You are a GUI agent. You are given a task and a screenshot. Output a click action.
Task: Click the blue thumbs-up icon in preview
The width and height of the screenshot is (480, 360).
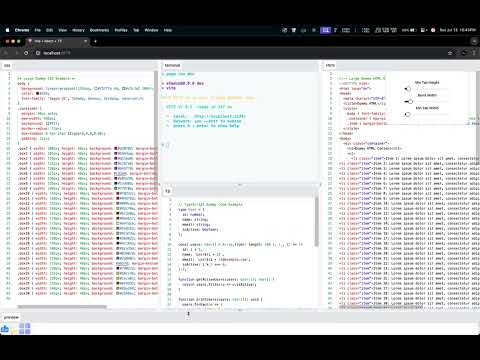pos(5,329)
